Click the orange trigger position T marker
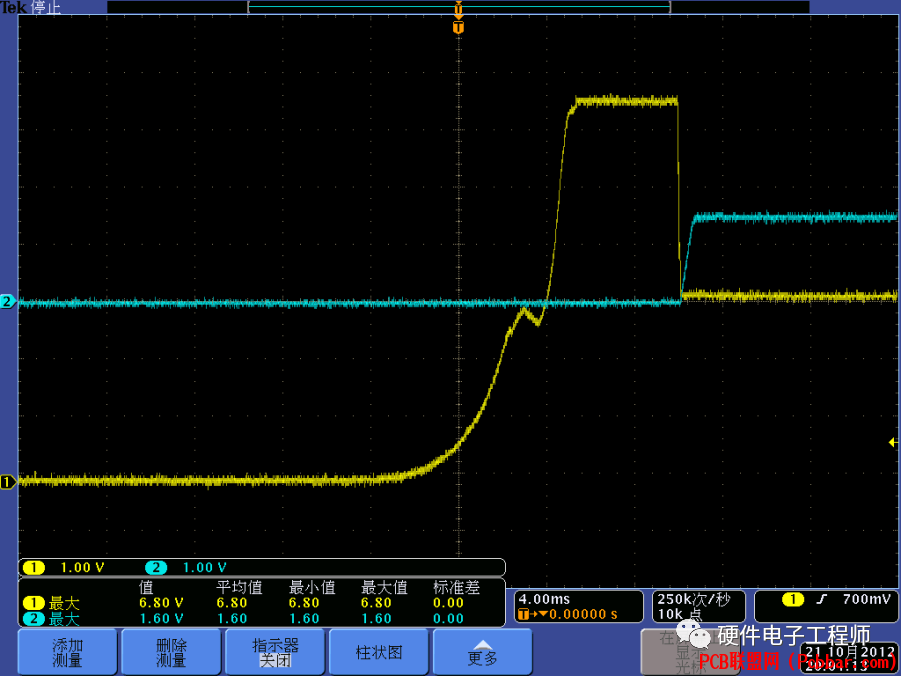Image resolution: width=901 pixels, height=676 pixels. [458, 27]
